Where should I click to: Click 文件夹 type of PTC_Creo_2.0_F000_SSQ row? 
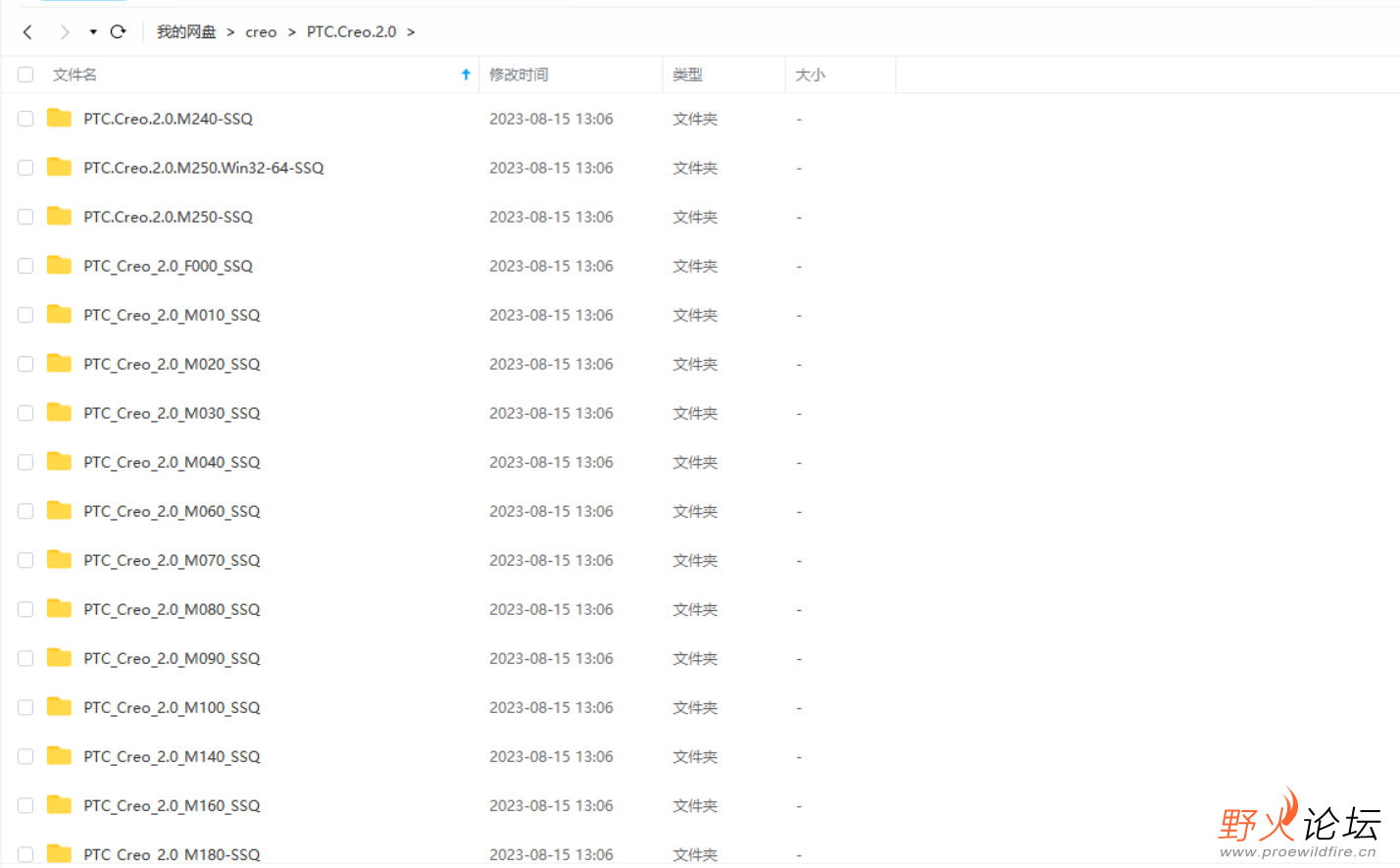[695, 266]
